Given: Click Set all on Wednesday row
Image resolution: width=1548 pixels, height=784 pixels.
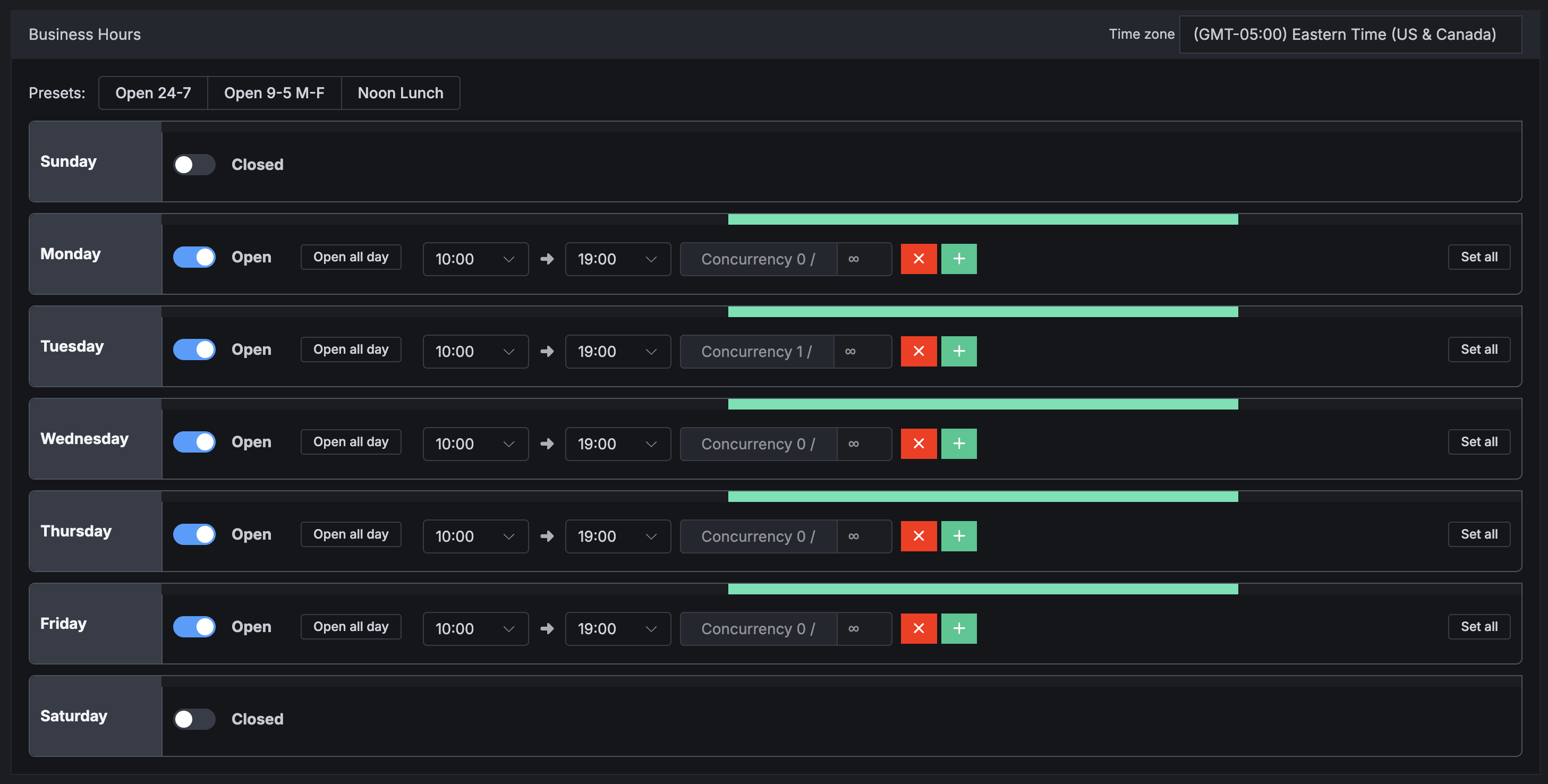Looking at the screenshot, I should (1479, 442).
